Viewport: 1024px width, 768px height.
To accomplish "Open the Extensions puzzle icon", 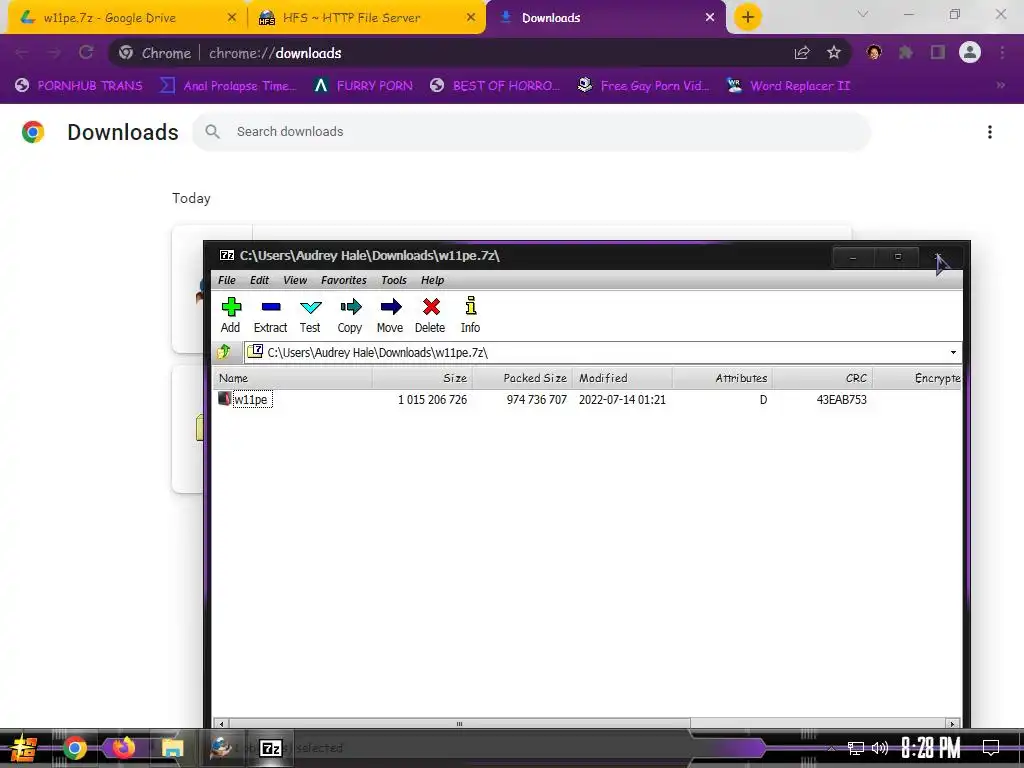I will click(906, 52).
